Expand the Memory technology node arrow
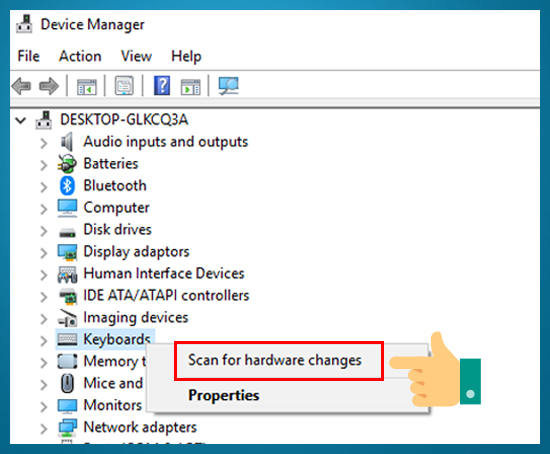This screenshot has width=550, height=454. coord(43,363)
